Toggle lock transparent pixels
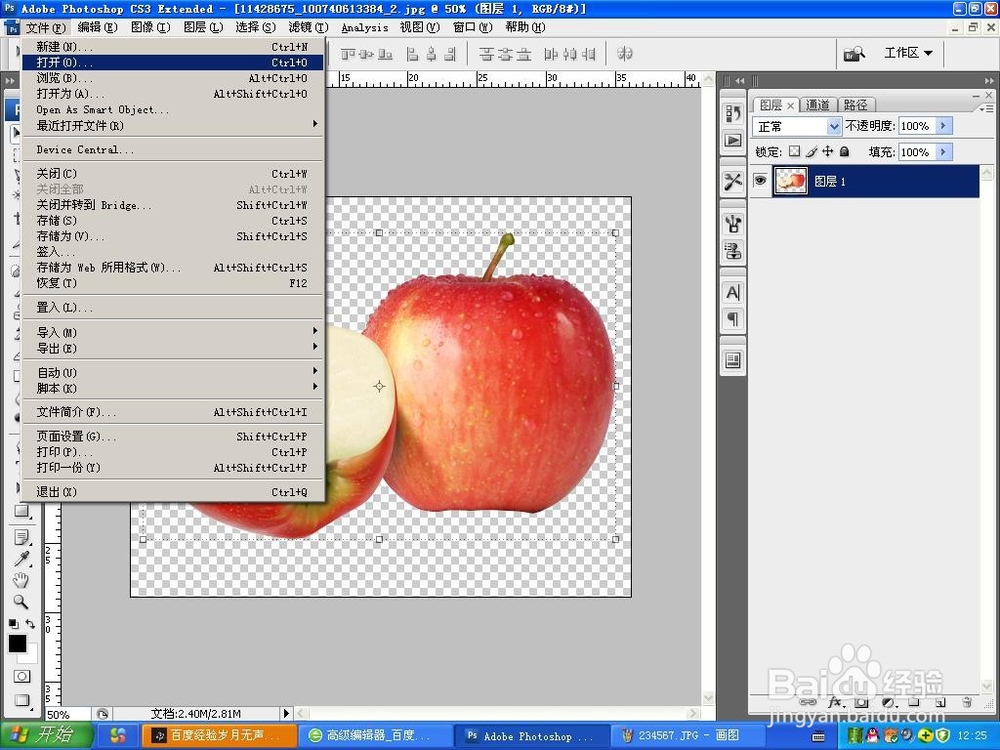Screen dimensions: 1000x750 794,152
